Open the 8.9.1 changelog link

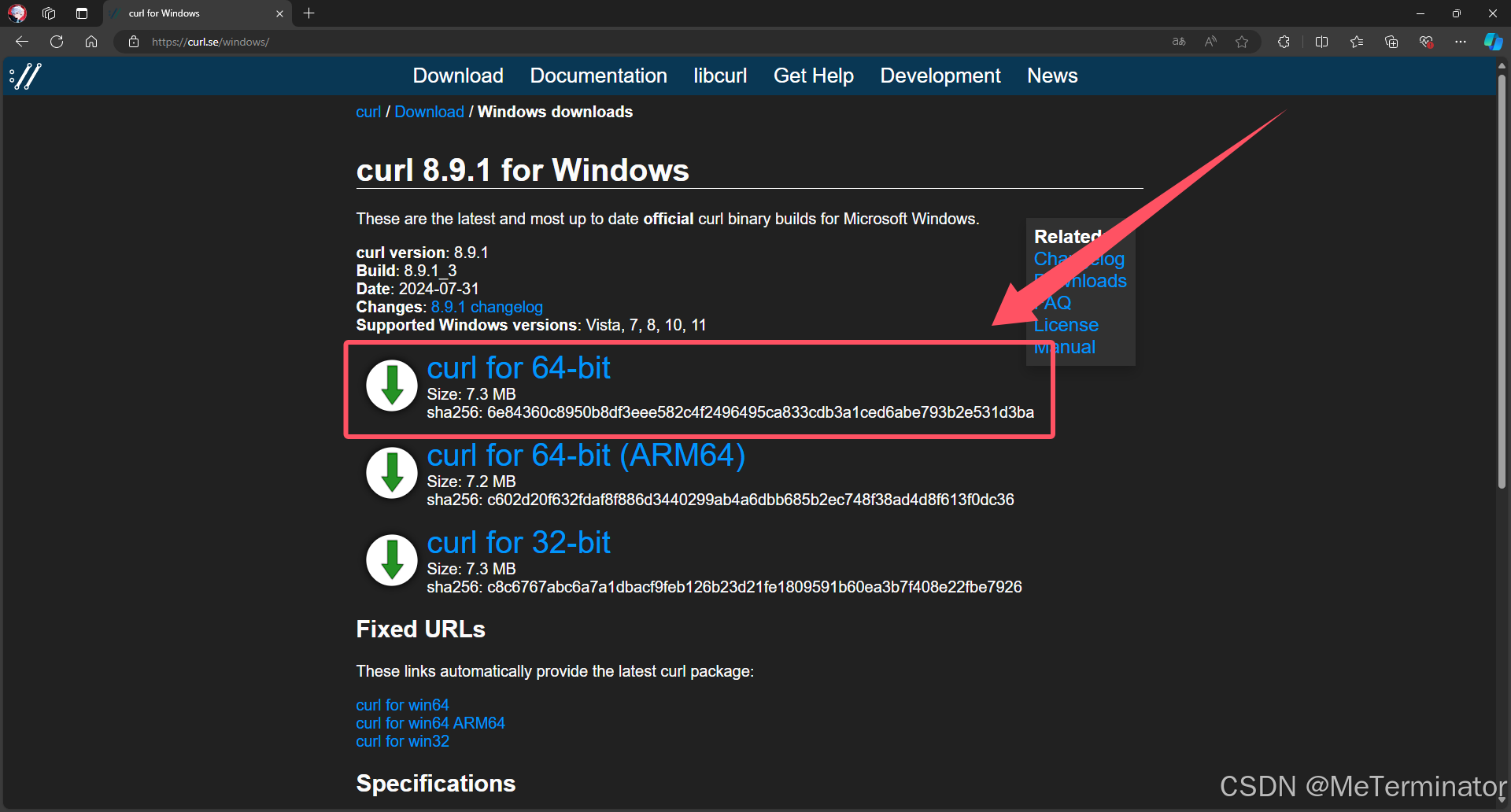[x=486, y=307]
